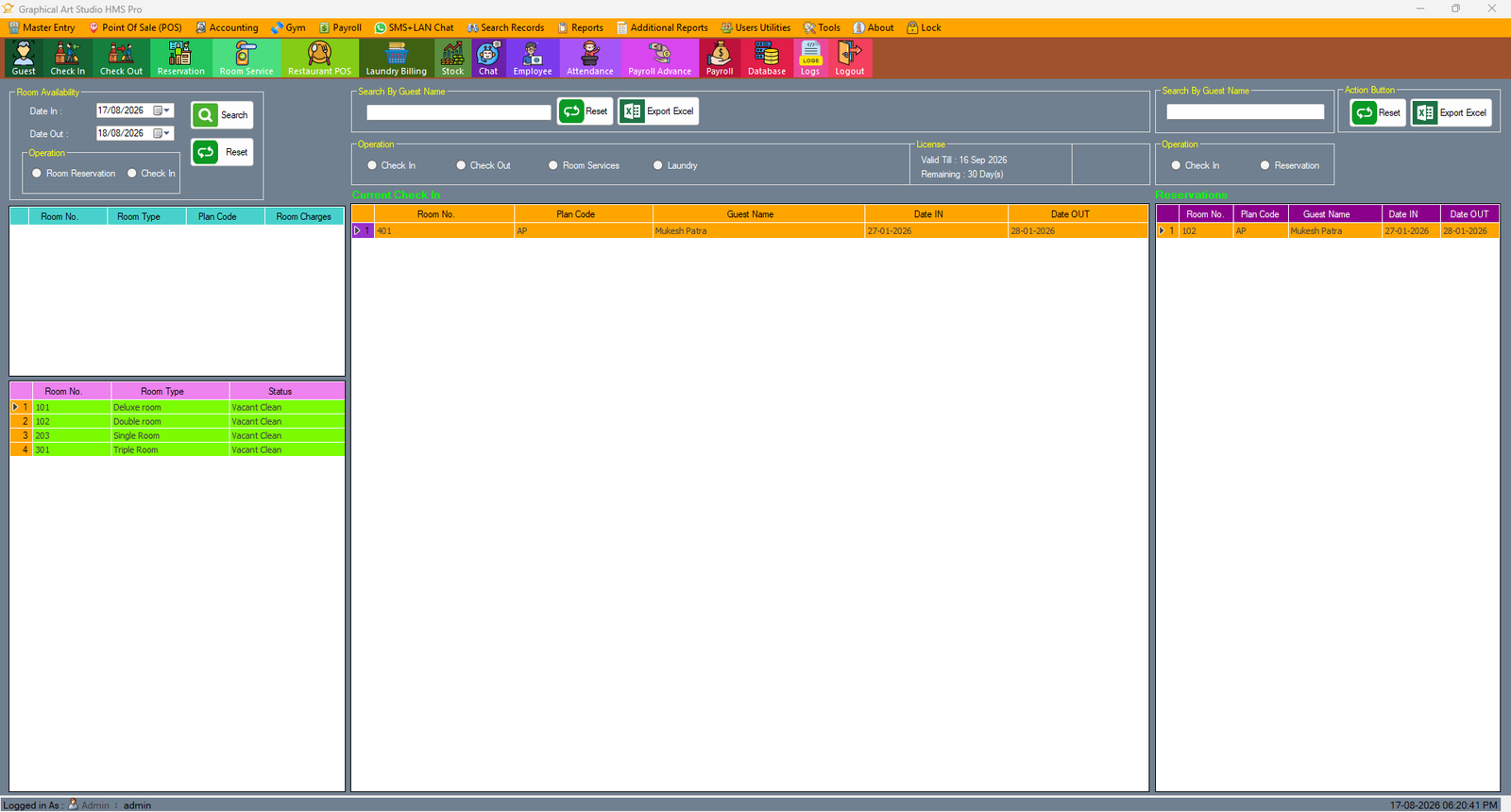Image resolution: width=1511 pixels, height=812 pixels.
Task: Open the Reservation toolbar icon
Action: tap(180, 58)
